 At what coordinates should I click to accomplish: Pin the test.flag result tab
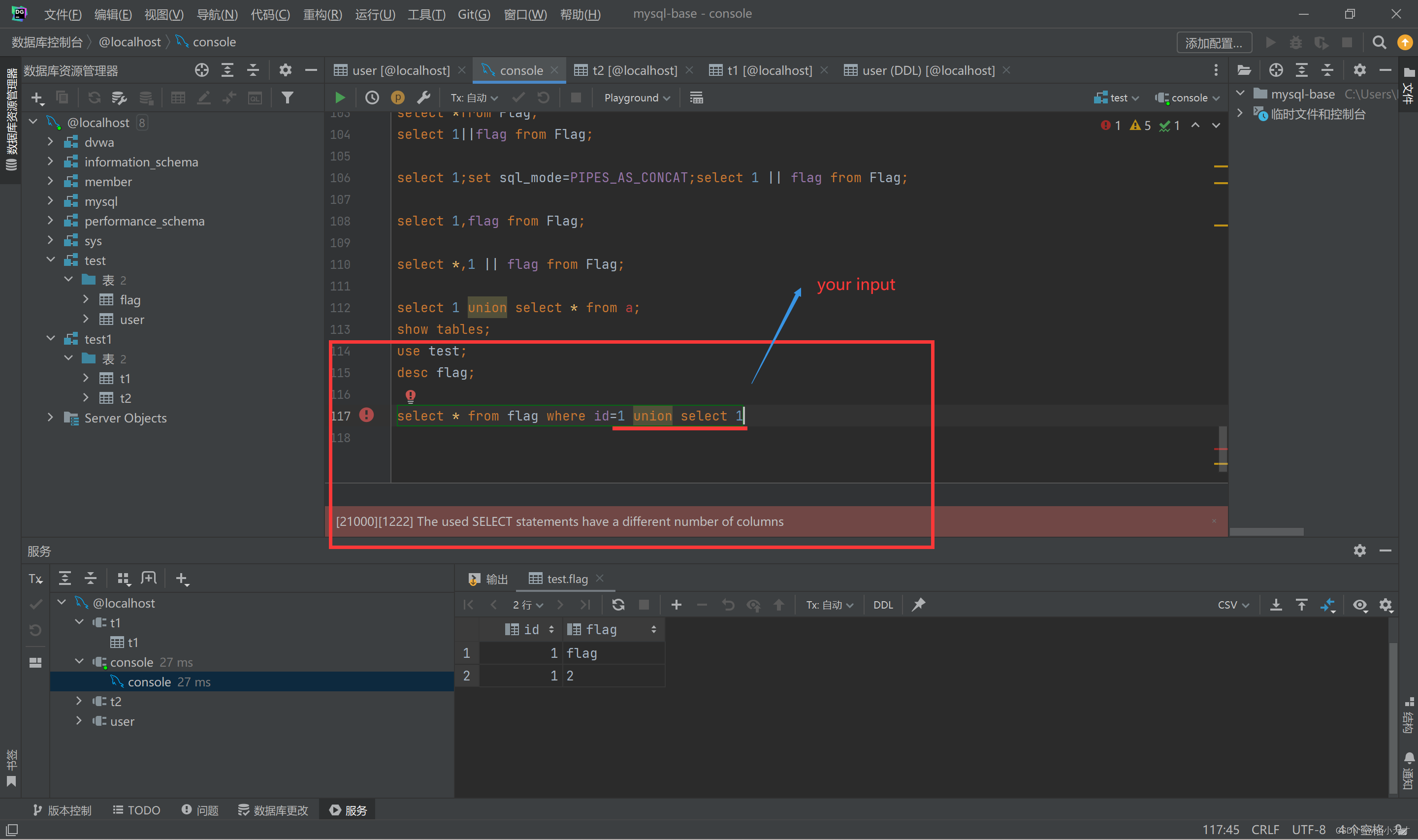pos(918,605)
